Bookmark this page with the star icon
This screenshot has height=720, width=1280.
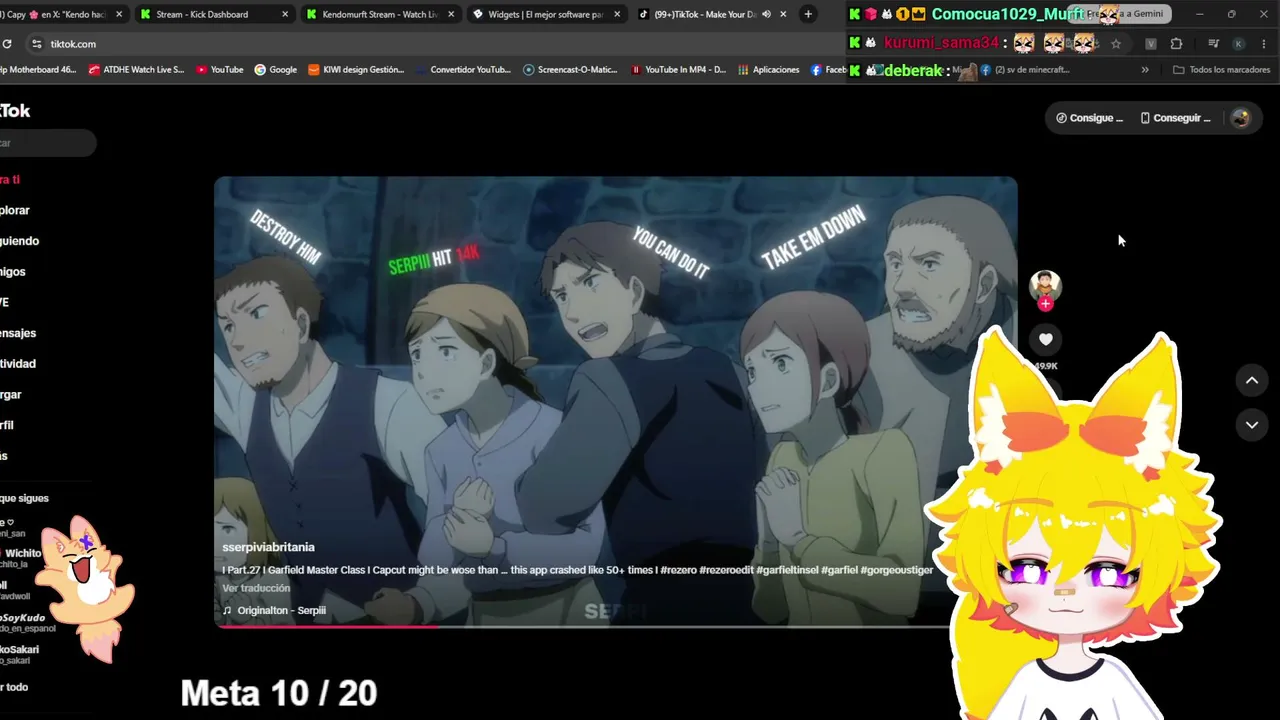pos(1116,44)
